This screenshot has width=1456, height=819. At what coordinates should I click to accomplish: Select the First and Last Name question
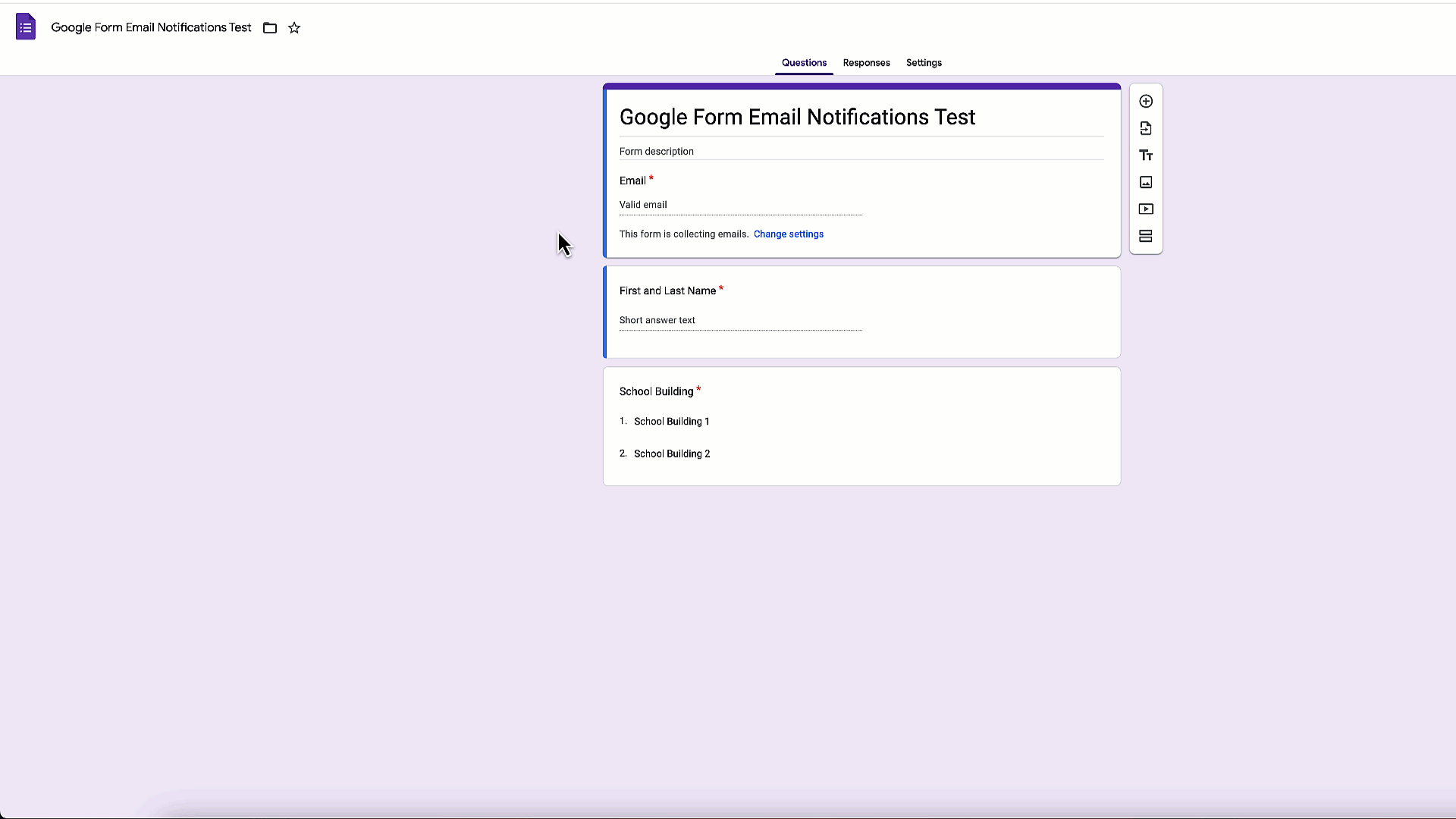(667, 290)
